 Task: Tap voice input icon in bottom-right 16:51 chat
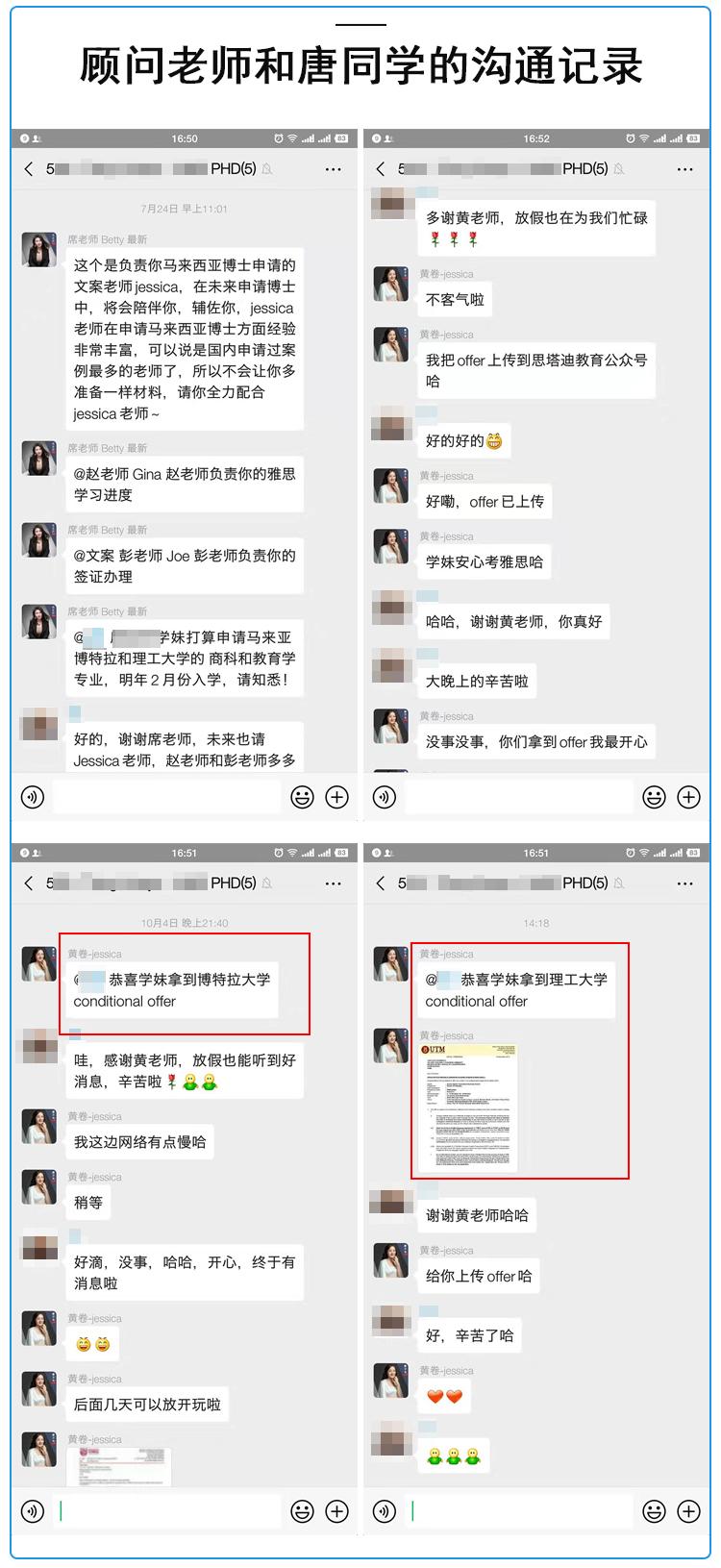[385, 1511]
